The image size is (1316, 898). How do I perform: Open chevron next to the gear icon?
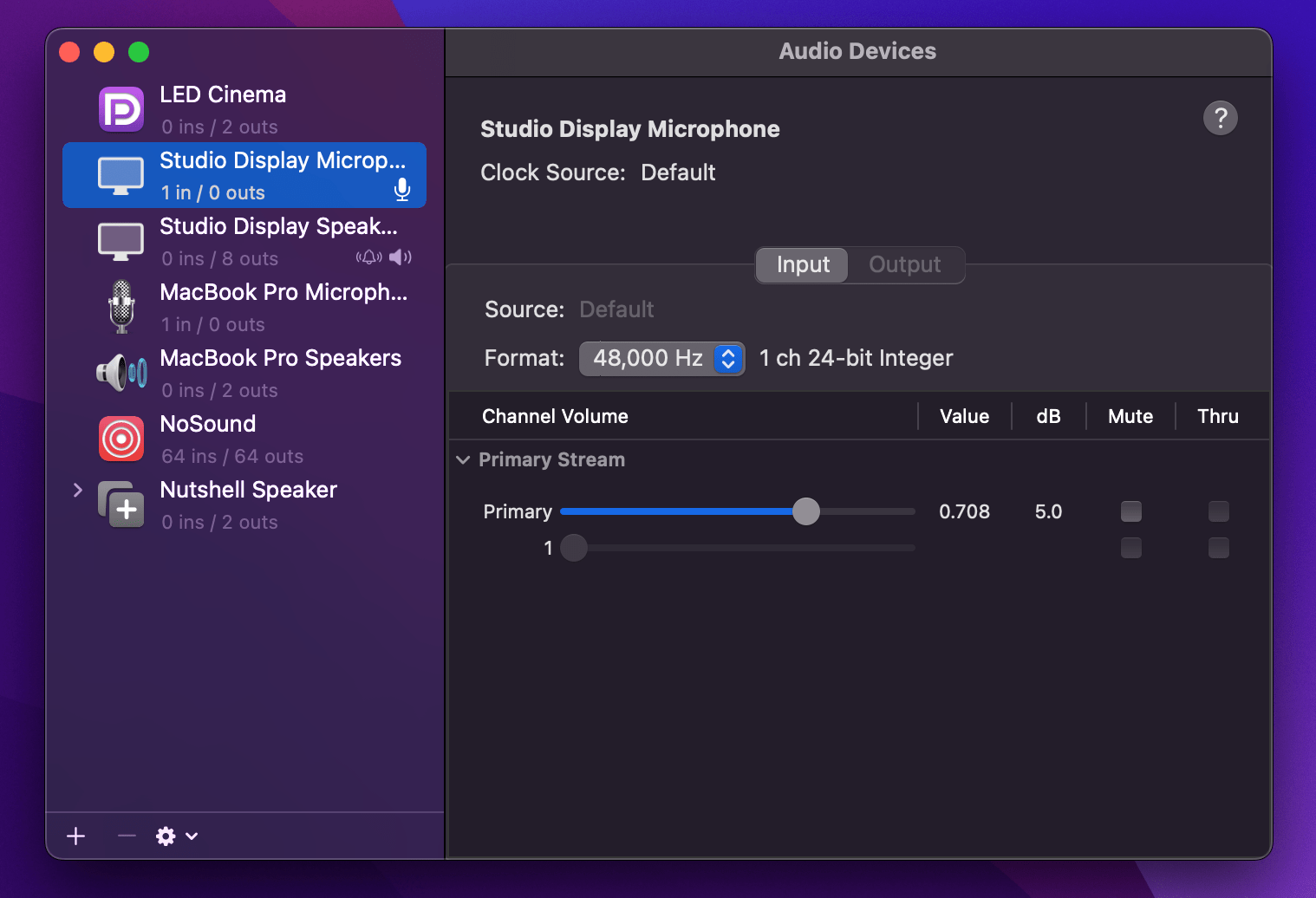192,836
